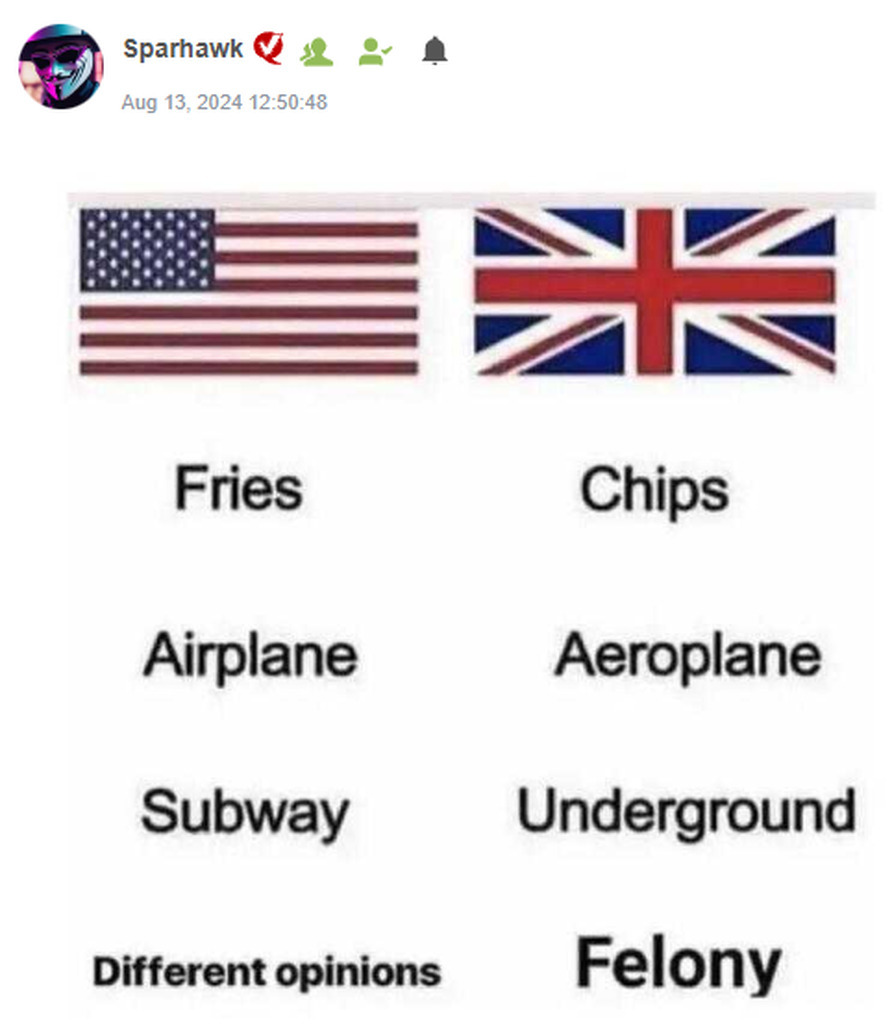This screenshot has width=892, height=1024.
Task: Click the red center cross of Union Jack
Action: (x=654, y=287)
